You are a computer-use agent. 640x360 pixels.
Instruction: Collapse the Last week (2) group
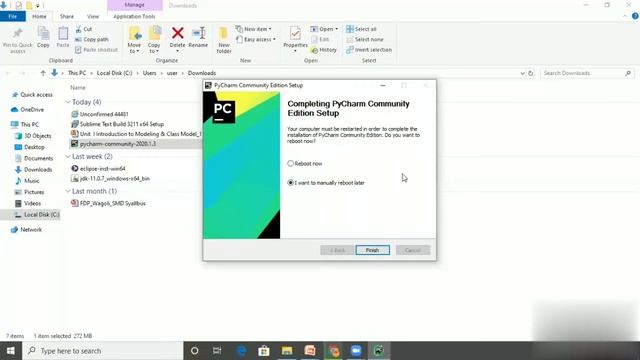[x=68, y=156]
